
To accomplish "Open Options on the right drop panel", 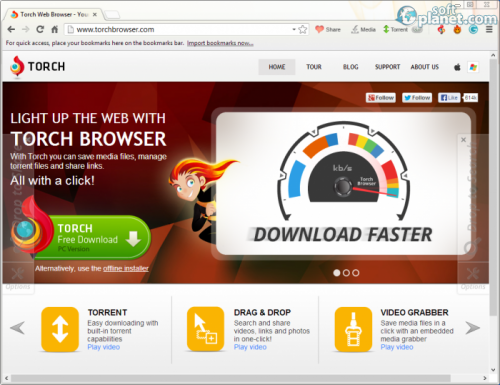I will pos(473,279).
